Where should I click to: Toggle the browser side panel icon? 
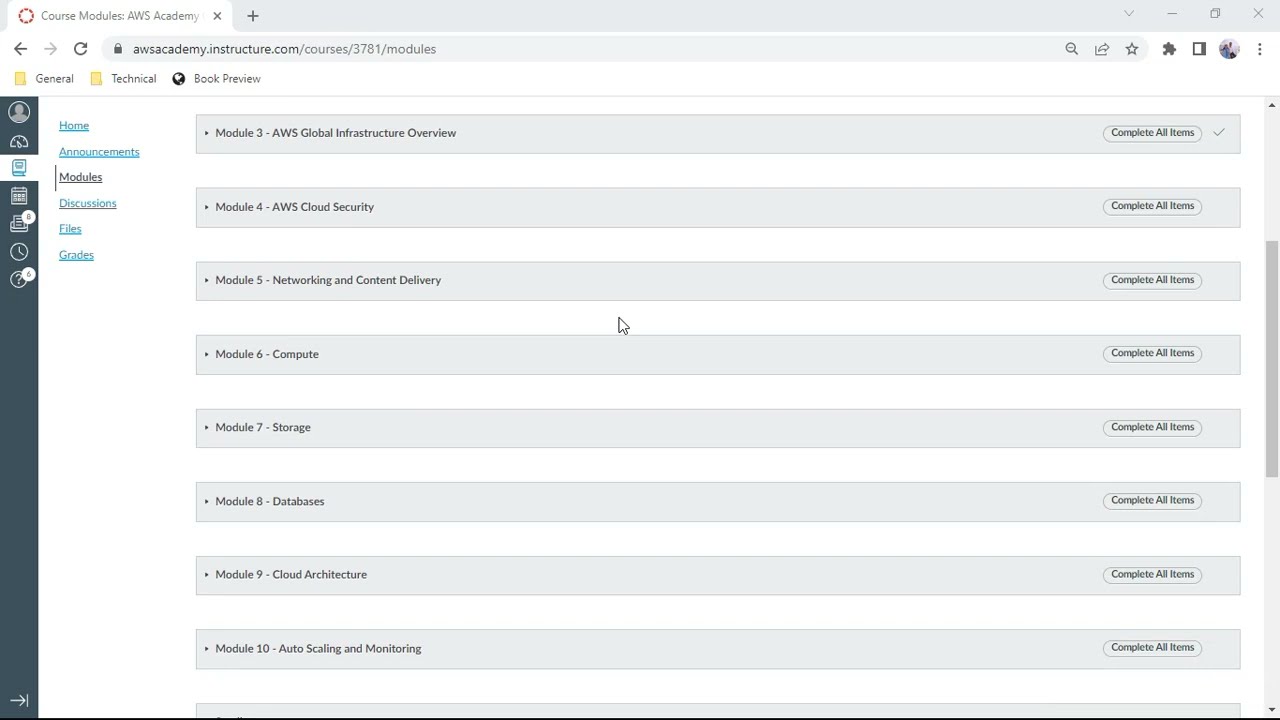pyautogui.click(x=1199, y=49)
